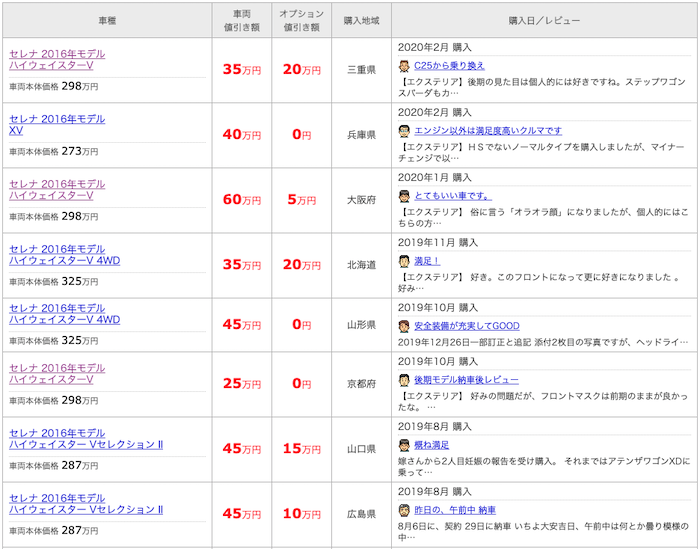Select the 15万円 option discount value

tap(302, 449)
